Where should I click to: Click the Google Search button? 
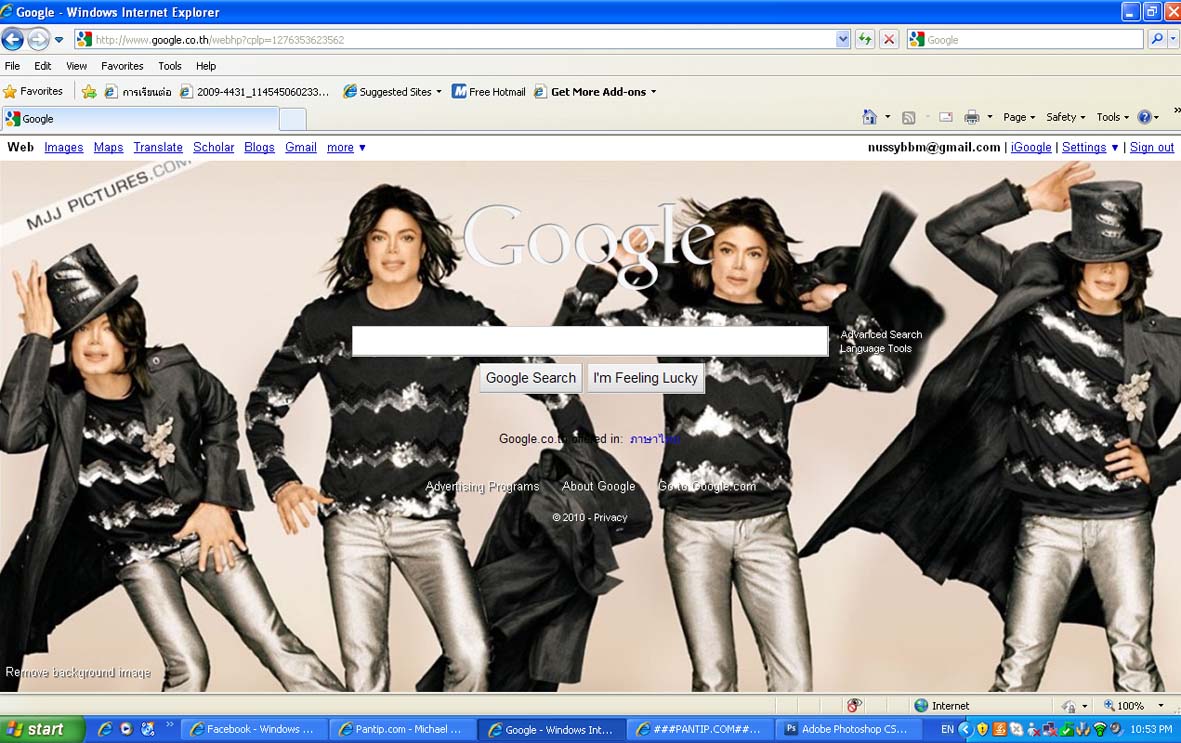[530, 378]
